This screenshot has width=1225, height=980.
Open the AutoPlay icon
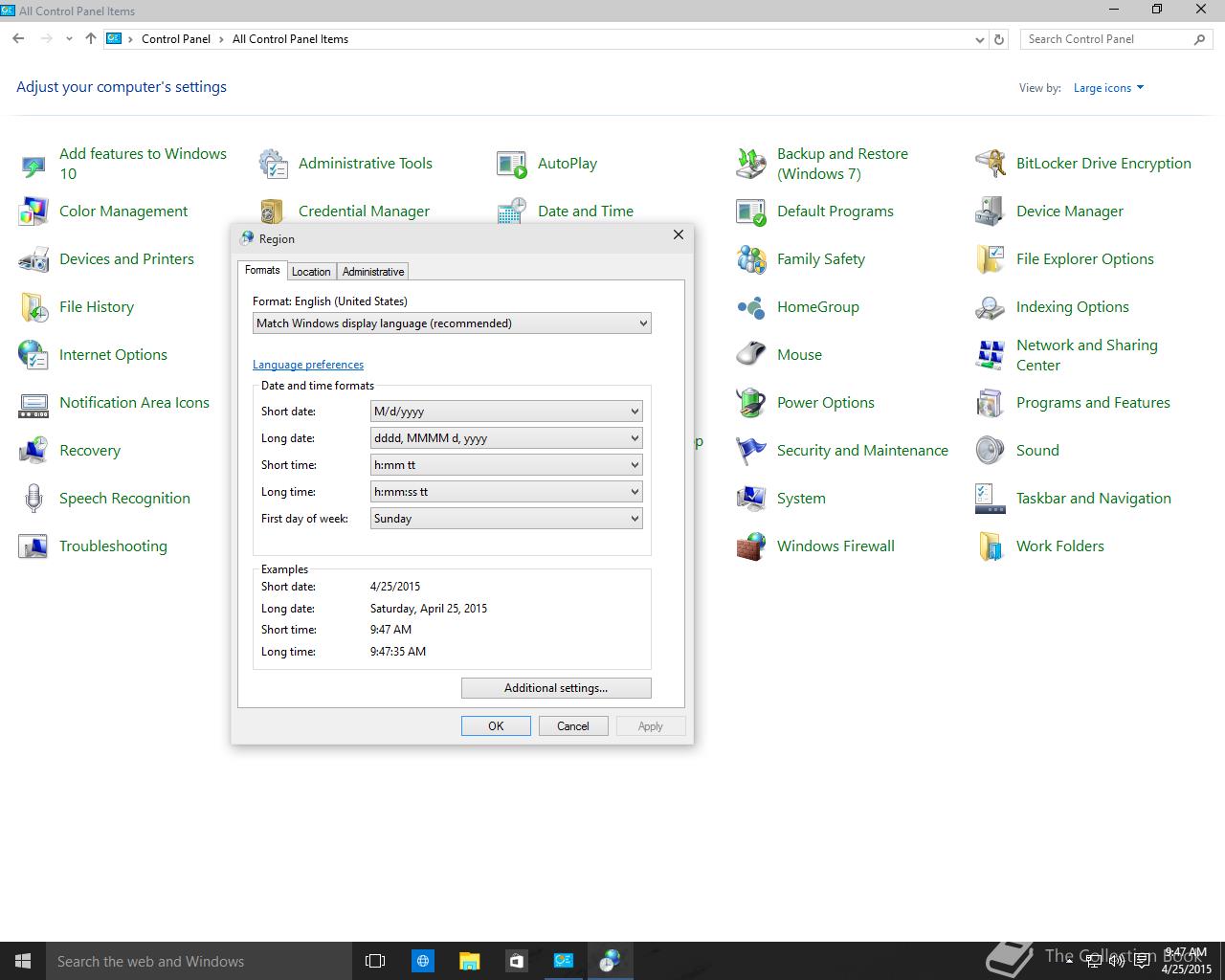coord(512,164)
